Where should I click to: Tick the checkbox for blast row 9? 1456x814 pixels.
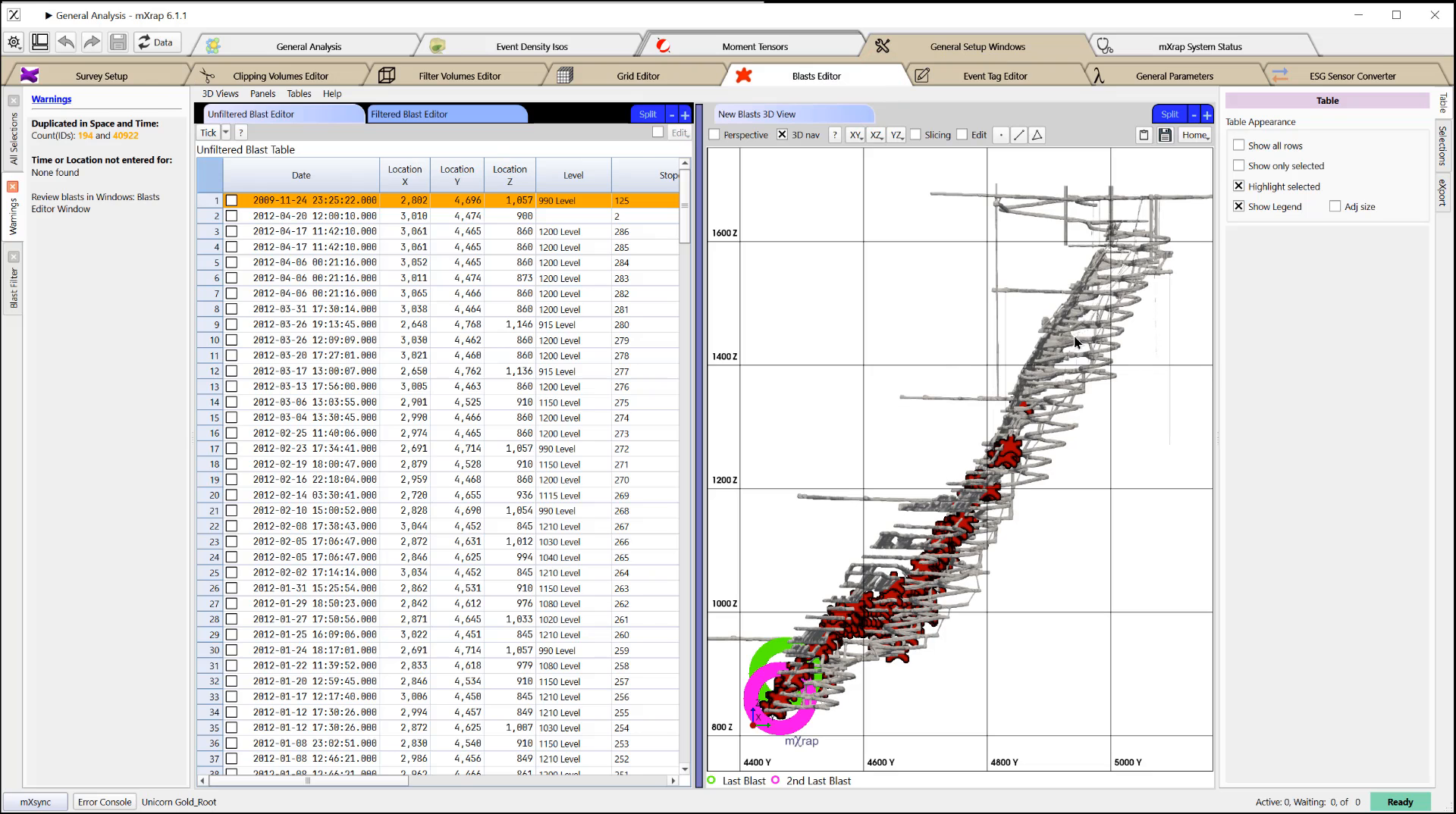click(231, 325)
